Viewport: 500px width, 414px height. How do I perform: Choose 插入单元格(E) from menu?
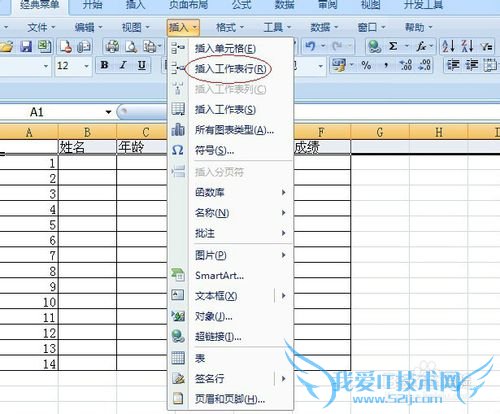pyautogui.click(x=231, y=49)
